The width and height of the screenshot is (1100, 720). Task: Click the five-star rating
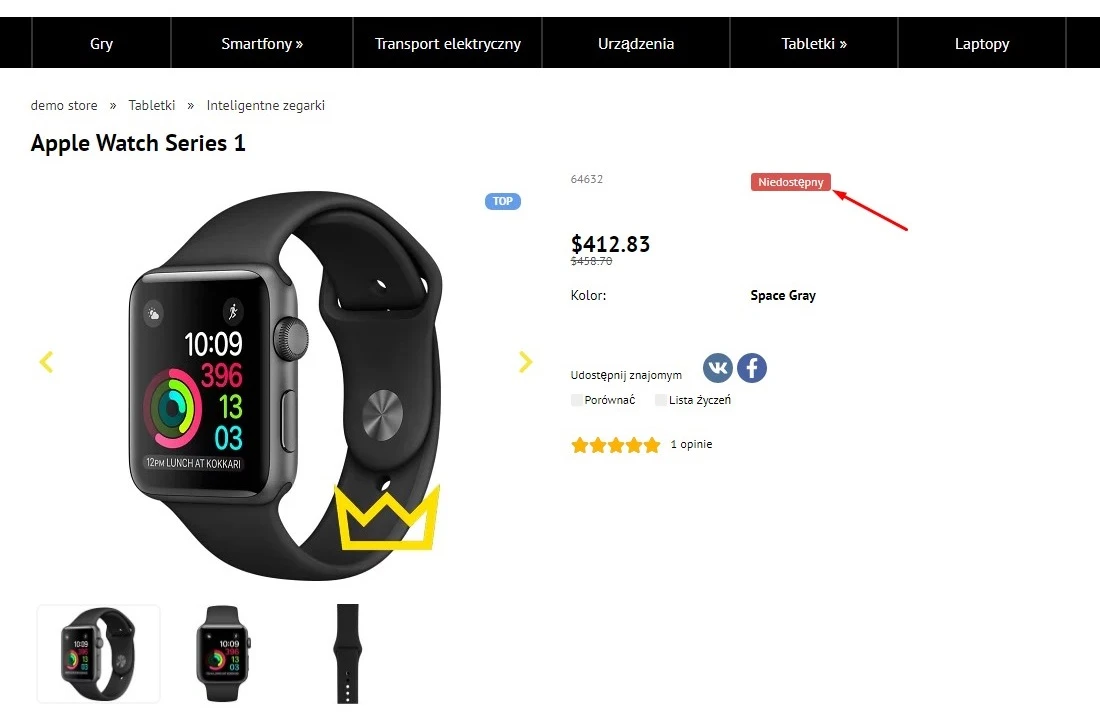pyautogui.click(x=615, y=445)
